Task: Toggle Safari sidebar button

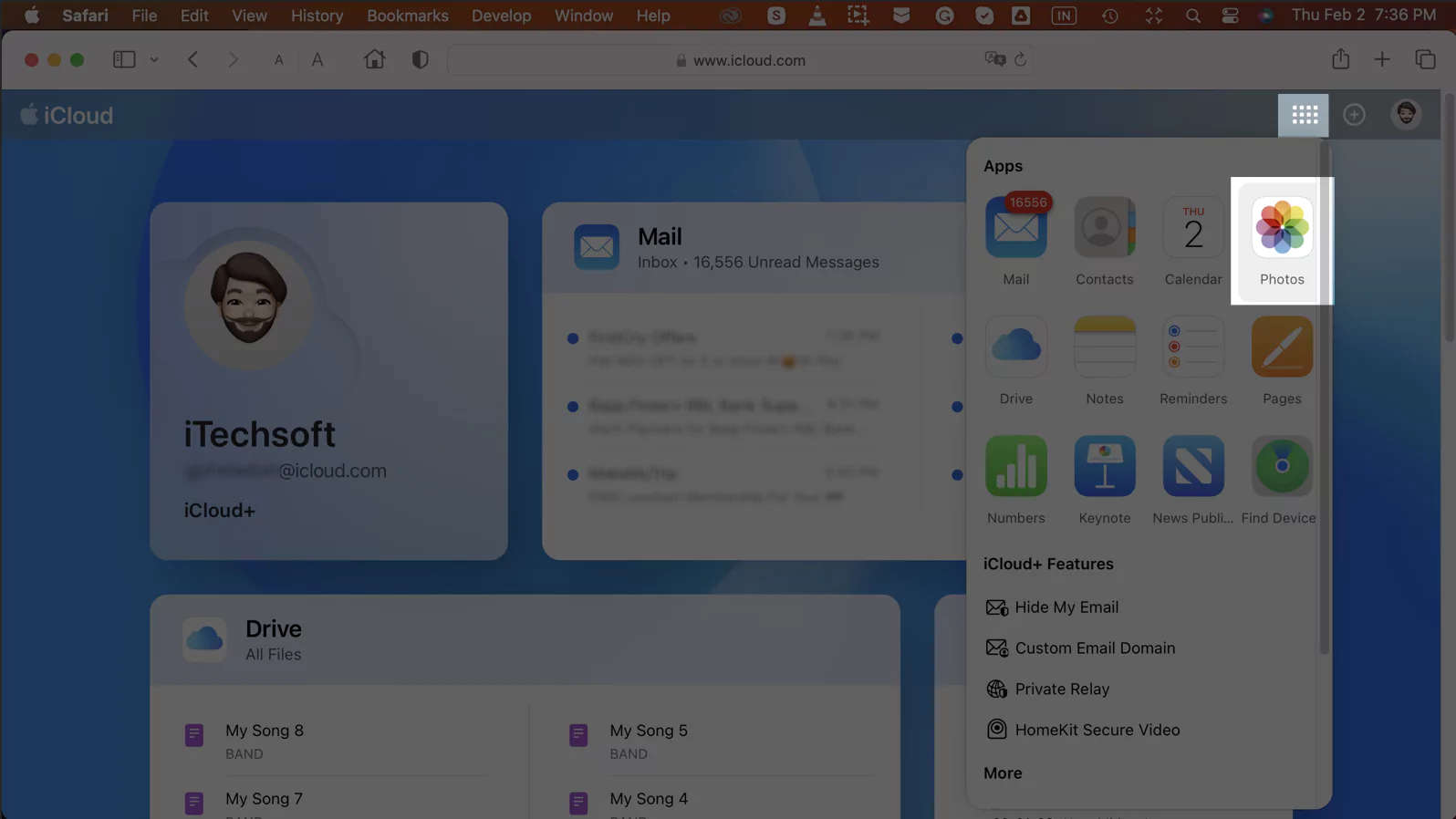Action: point(124,59)
